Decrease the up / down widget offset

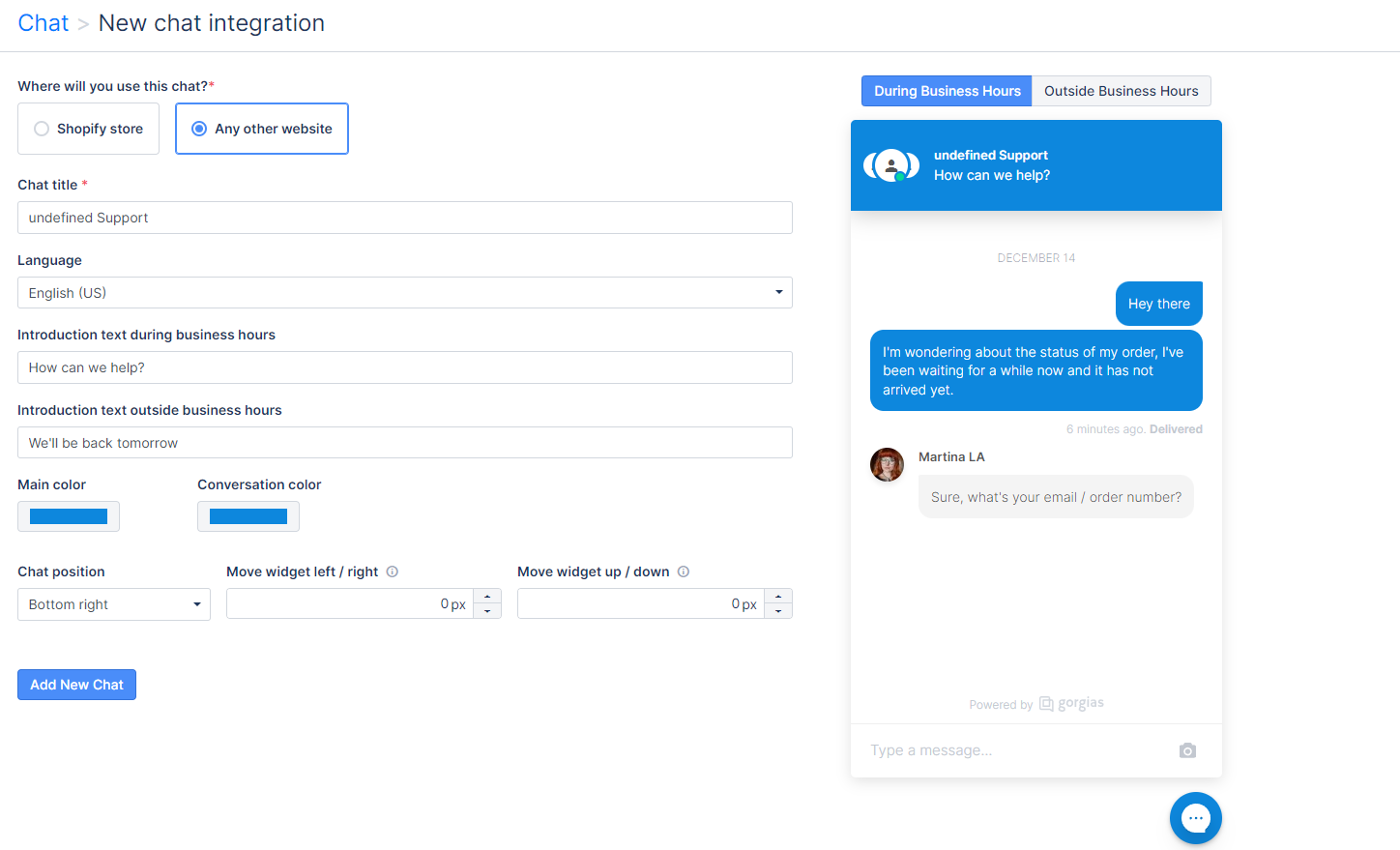point(778,611)
